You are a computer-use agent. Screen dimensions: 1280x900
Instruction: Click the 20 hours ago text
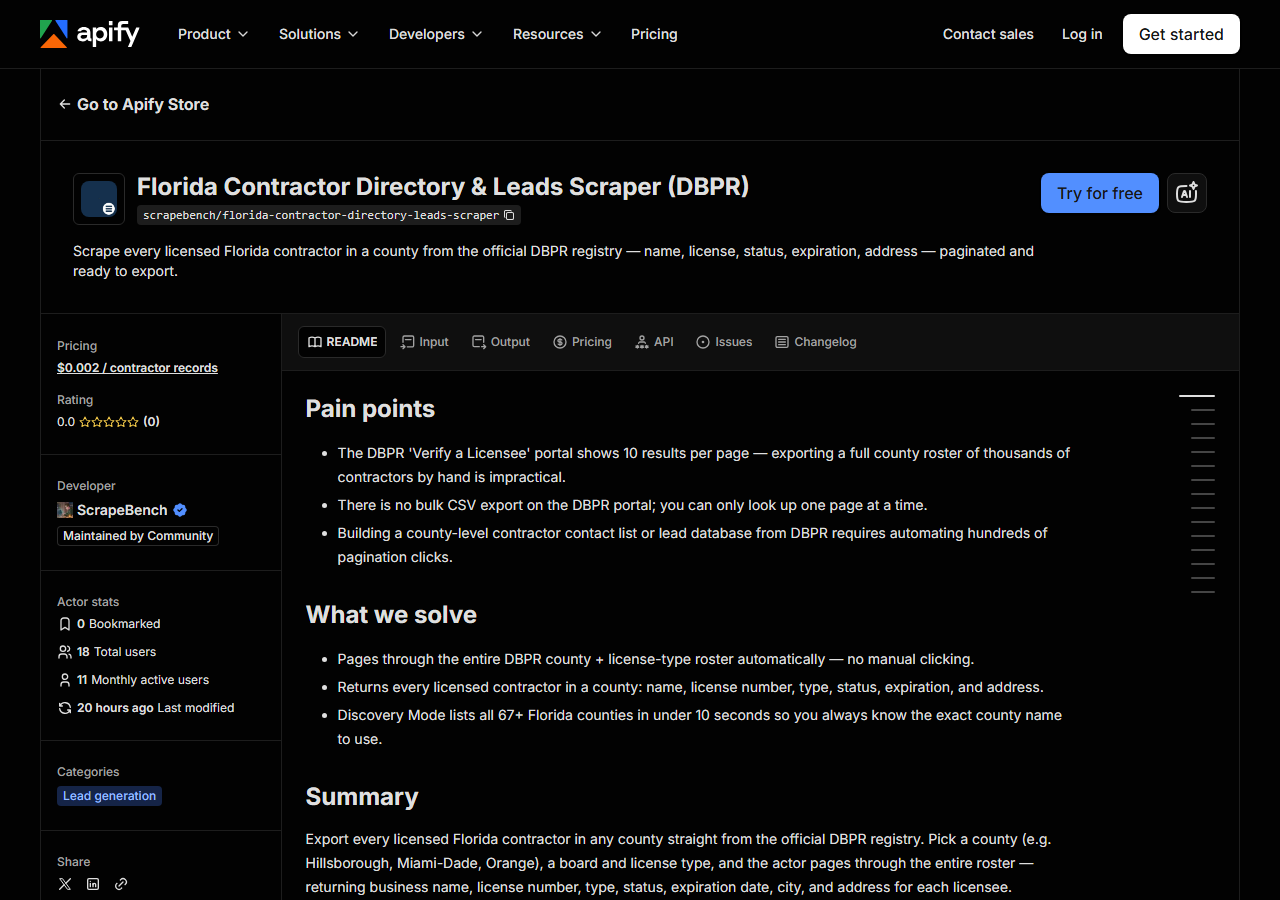tap(115, 708)
